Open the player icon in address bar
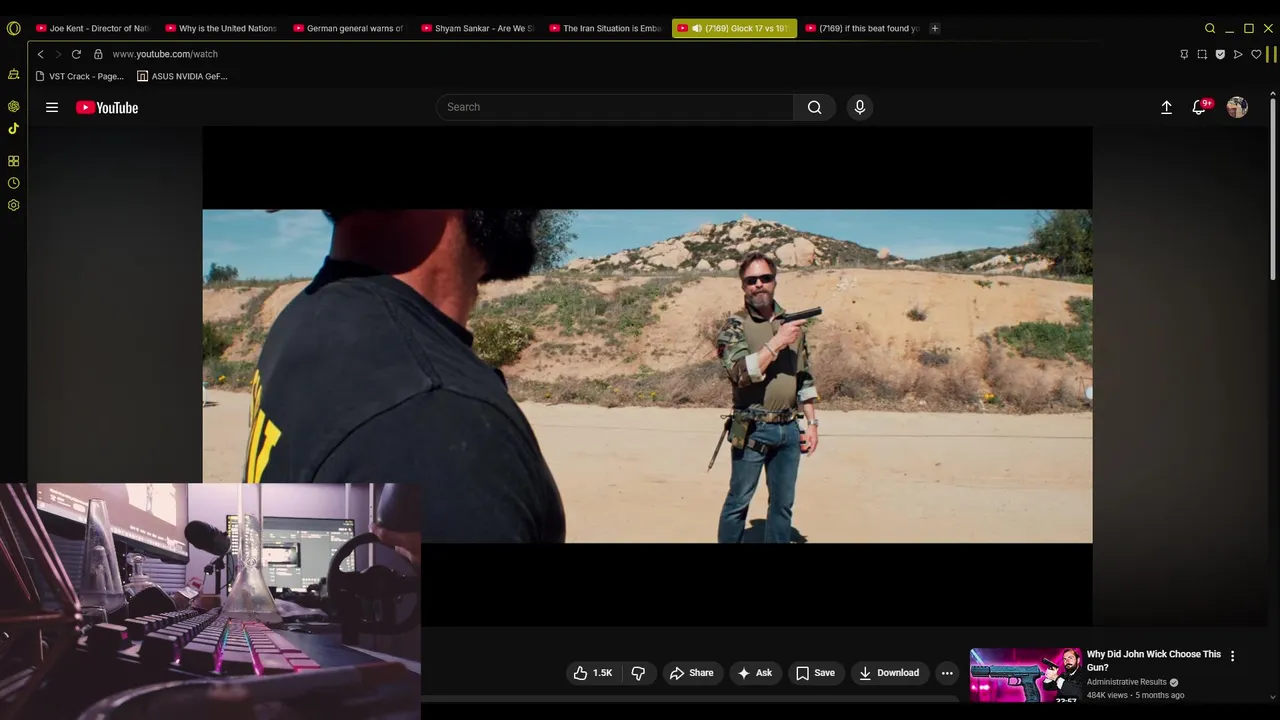Viewport: 1280px width, 720px height. [1238, 54]
